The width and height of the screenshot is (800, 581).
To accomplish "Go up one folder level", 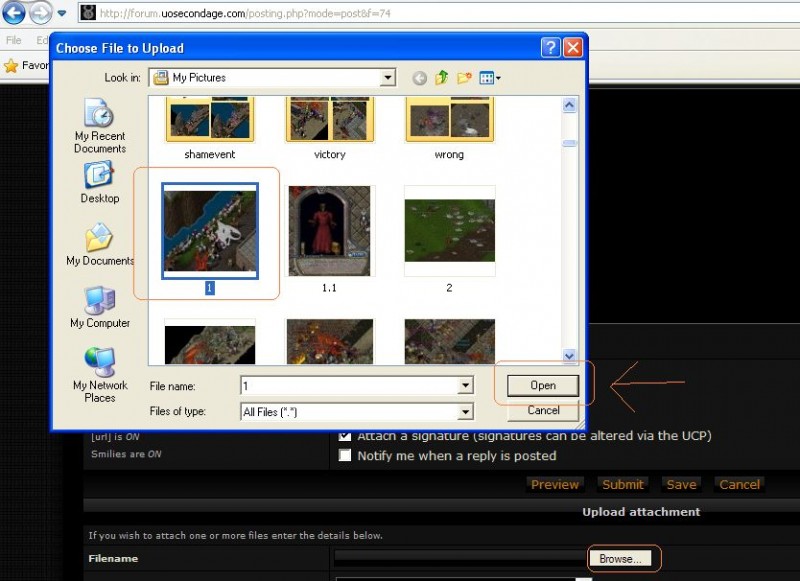I will point(442,78).
